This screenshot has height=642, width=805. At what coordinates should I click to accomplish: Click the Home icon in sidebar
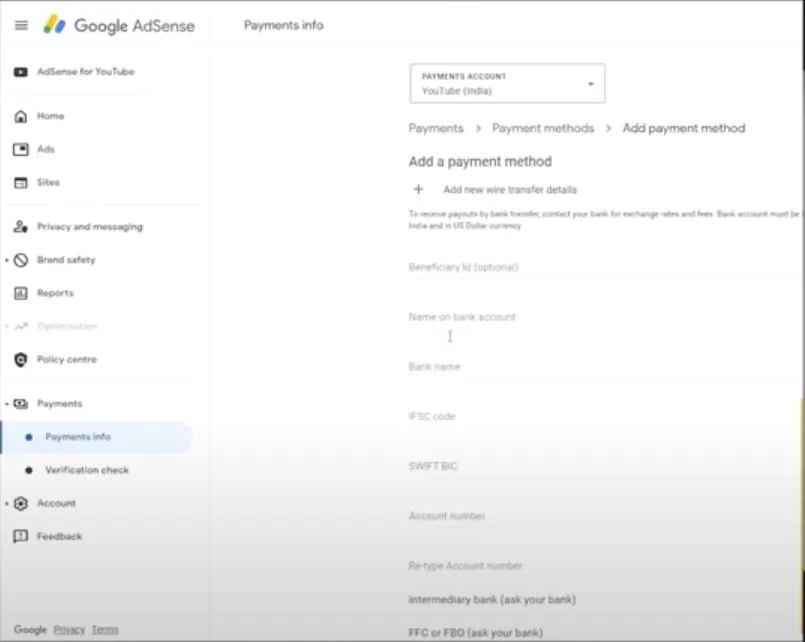pos(20,116)
